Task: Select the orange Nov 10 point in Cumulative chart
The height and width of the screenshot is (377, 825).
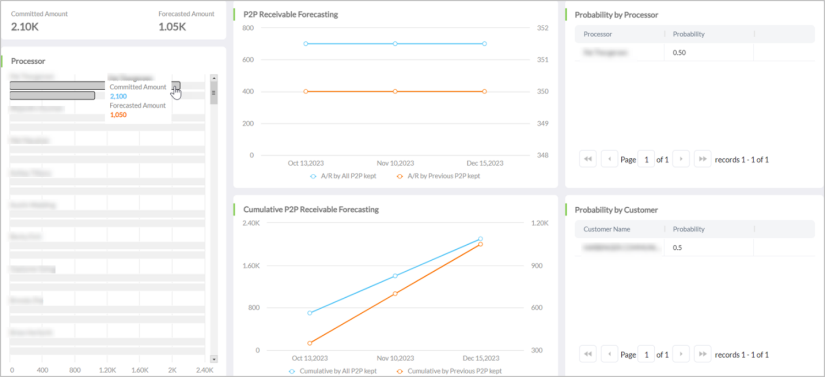Action: (x=395, y=293)
